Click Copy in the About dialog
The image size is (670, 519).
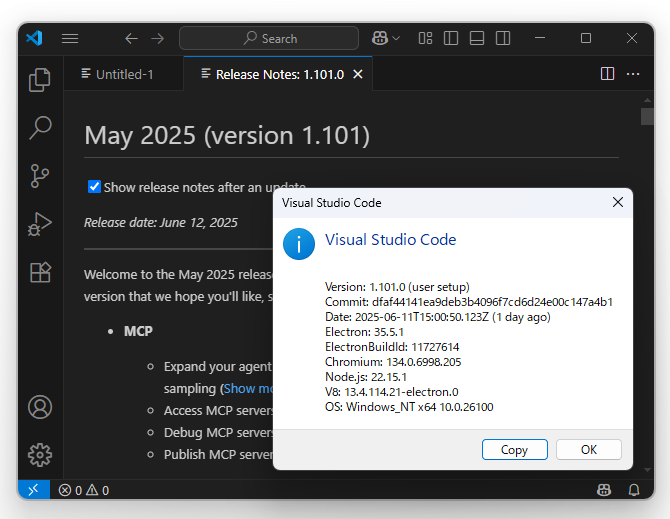tap(514, 449)
